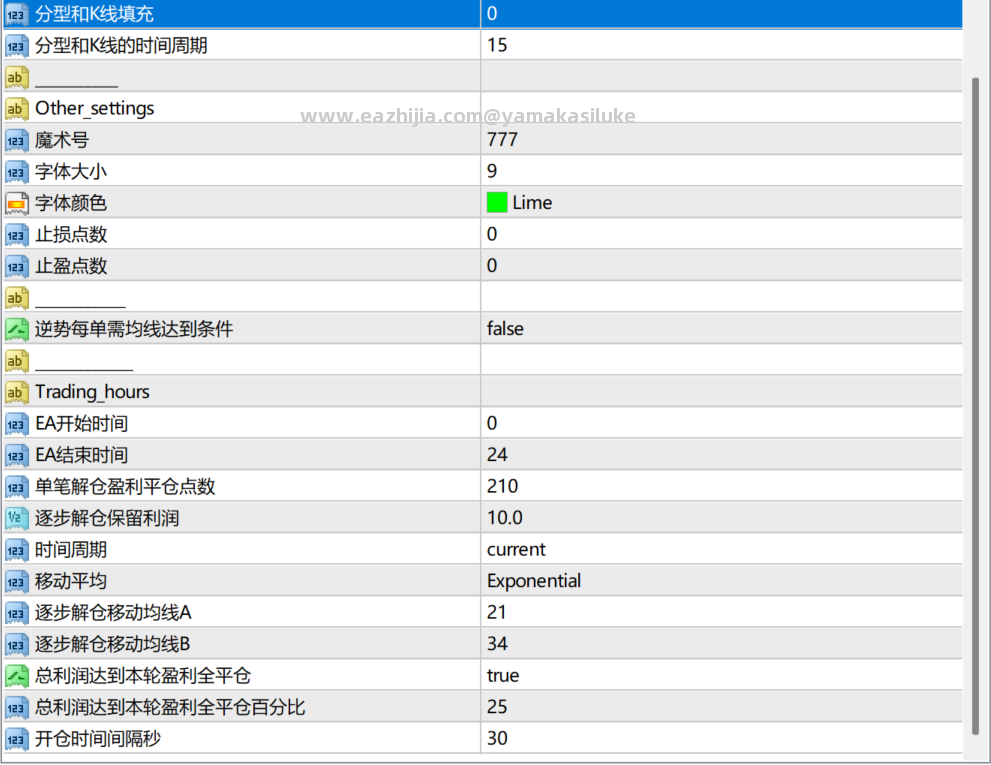Click the integer icon beside 止损点数
The height and width of the screenshot is (765, 991).
pos(16,235)
